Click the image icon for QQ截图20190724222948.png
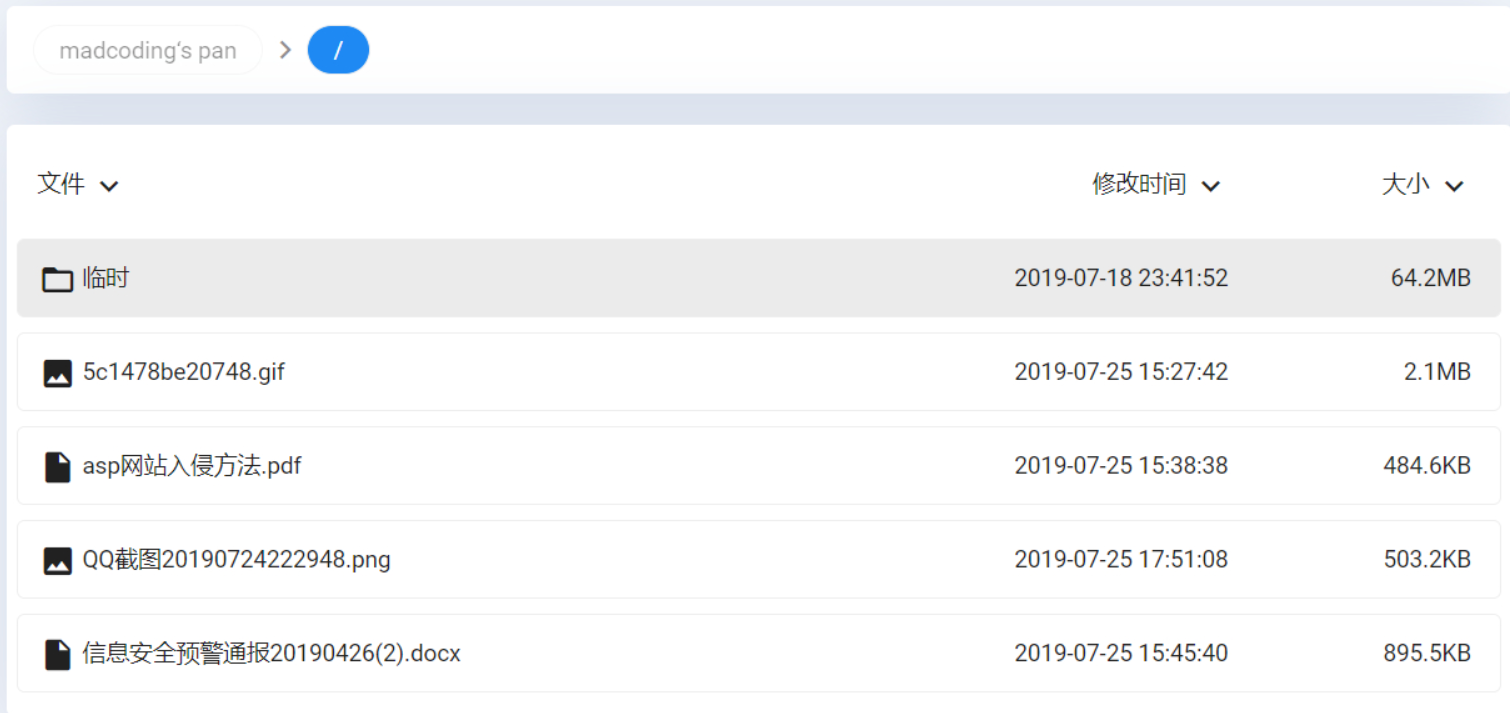1510x713 pixels. tap(57, 560)
